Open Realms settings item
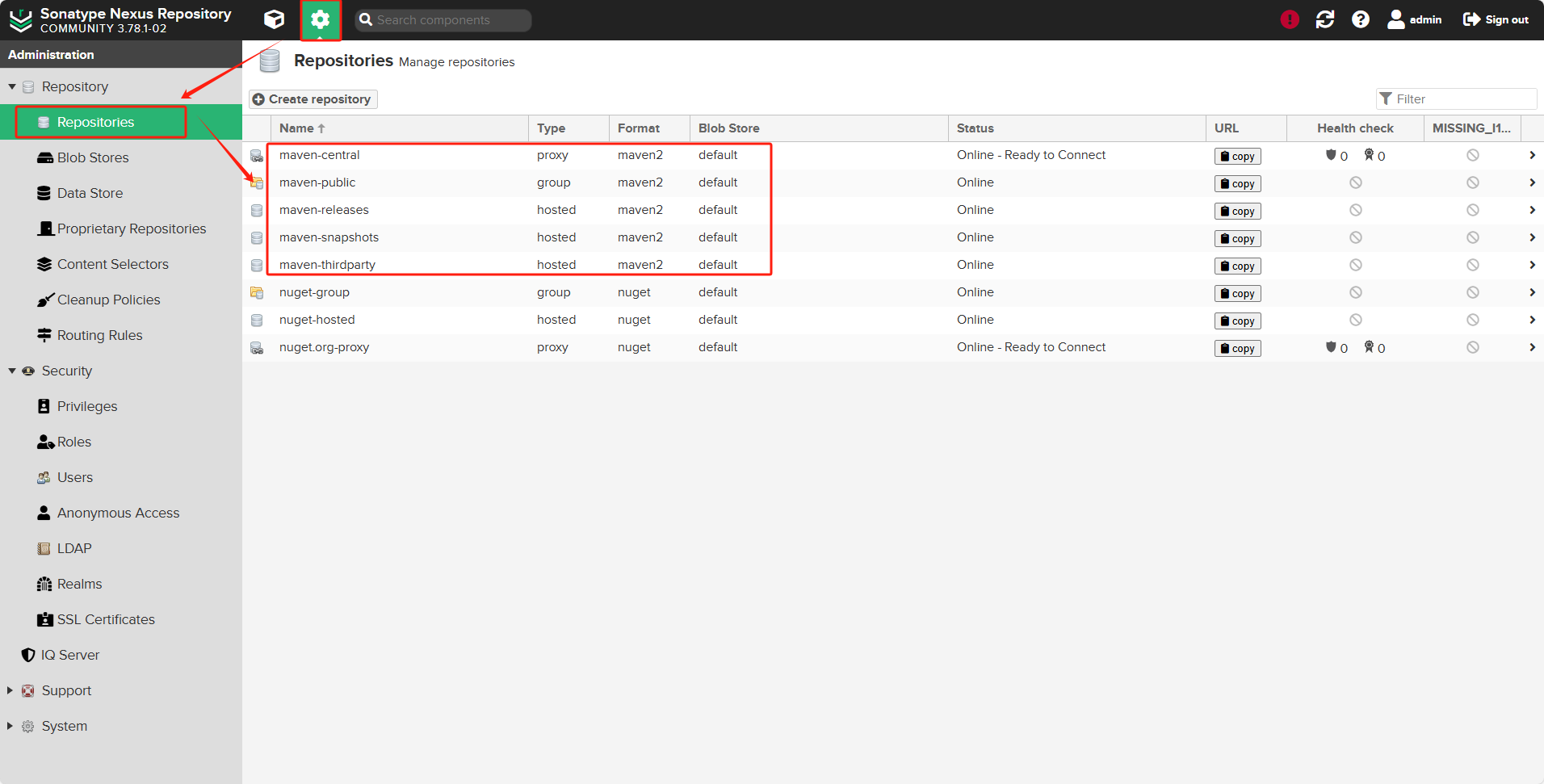This screenshot has height=784, width=1544. tap(121, 584)
